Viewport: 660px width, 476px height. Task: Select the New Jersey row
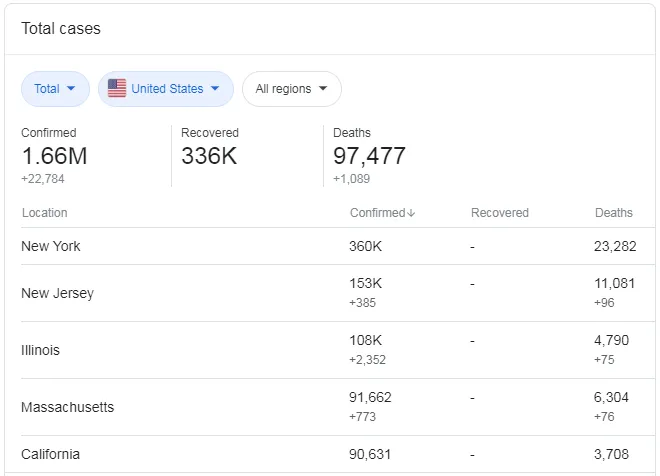coord(57,293)
